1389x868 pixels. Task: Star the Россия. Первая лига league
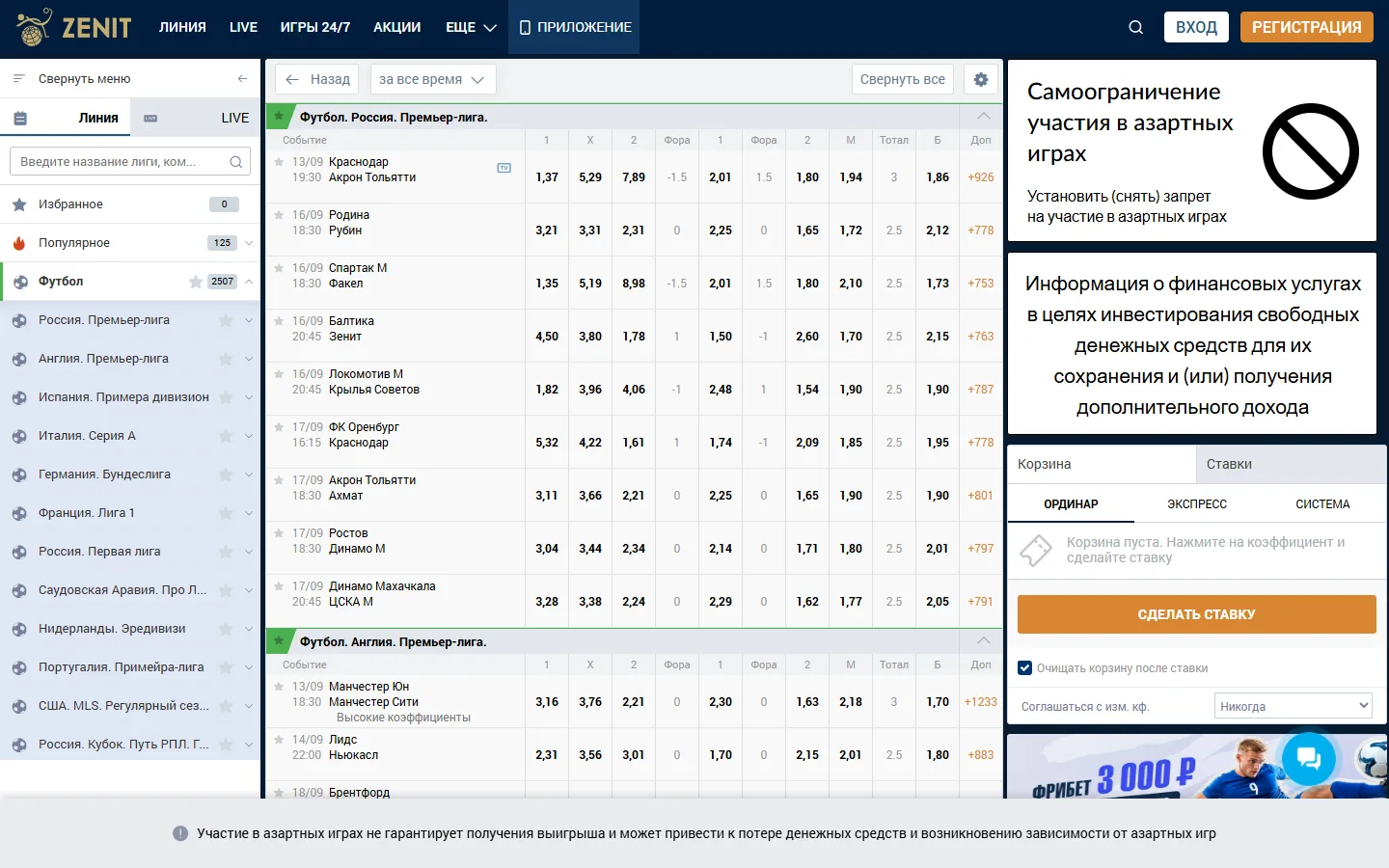tap(226, 552)
